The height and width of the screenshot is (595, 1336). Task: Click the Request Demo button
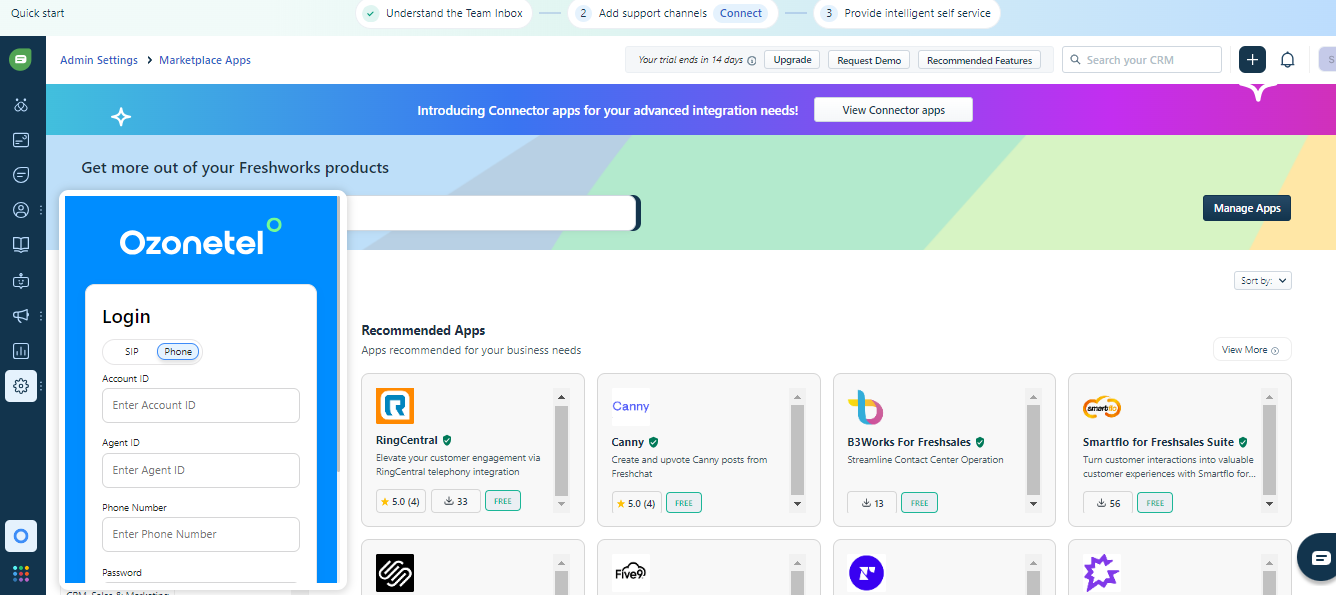[x=869, y=60]
